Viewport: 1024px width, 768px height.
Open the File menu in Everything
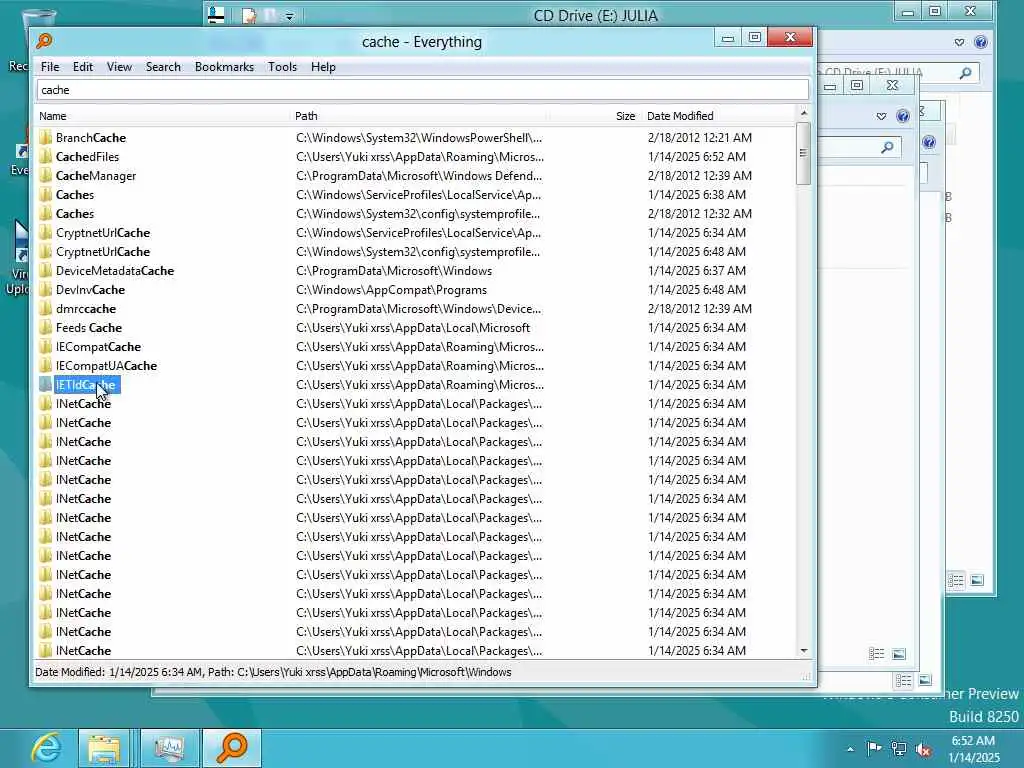point(50,67)
